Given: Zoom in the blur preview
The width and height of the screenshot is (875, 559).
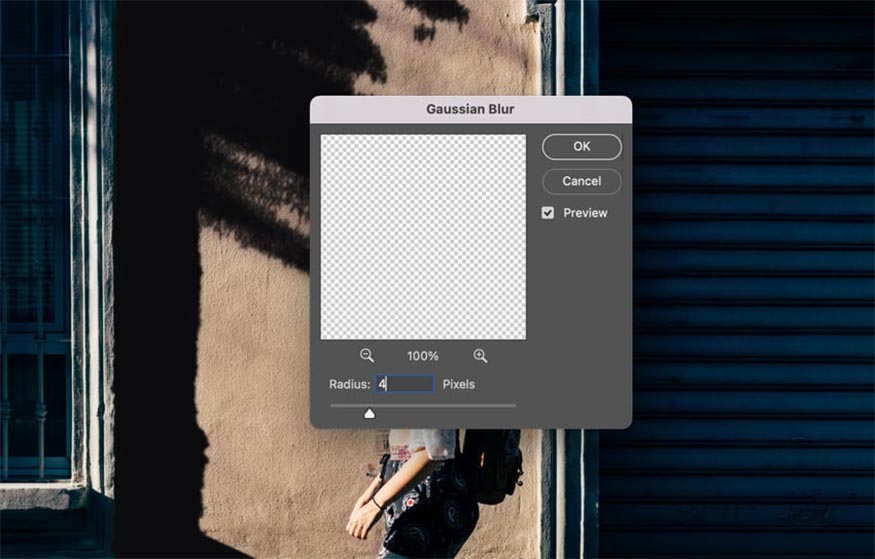Looking at the screenshot, I should tap(480, 355).
